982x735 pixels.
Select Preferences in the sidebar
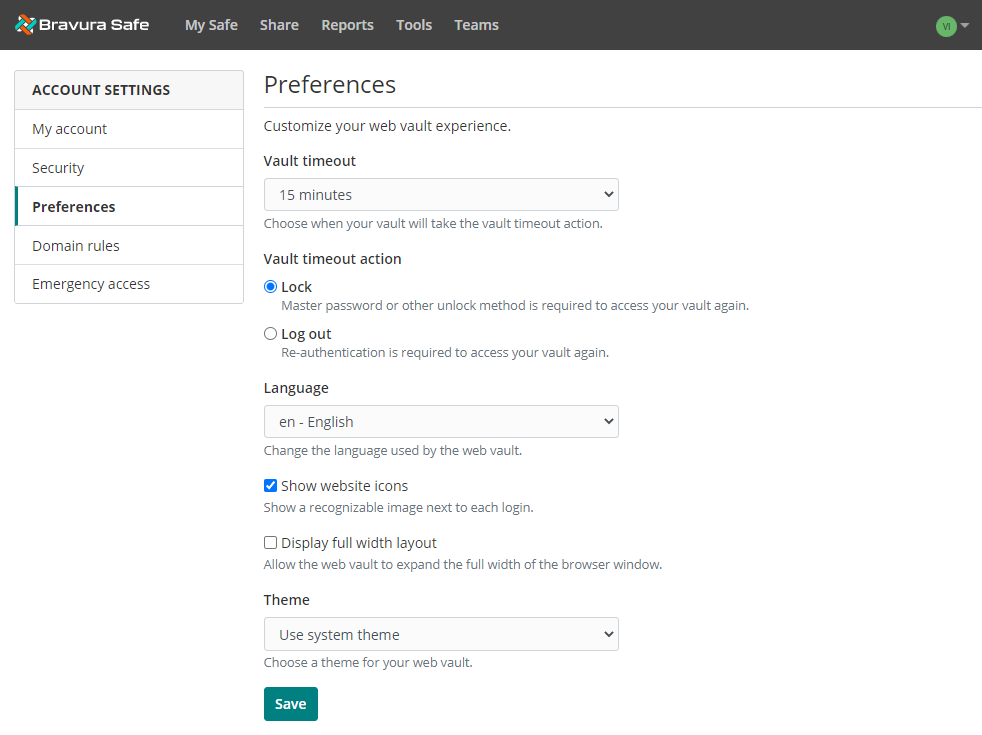pos(74,207)
